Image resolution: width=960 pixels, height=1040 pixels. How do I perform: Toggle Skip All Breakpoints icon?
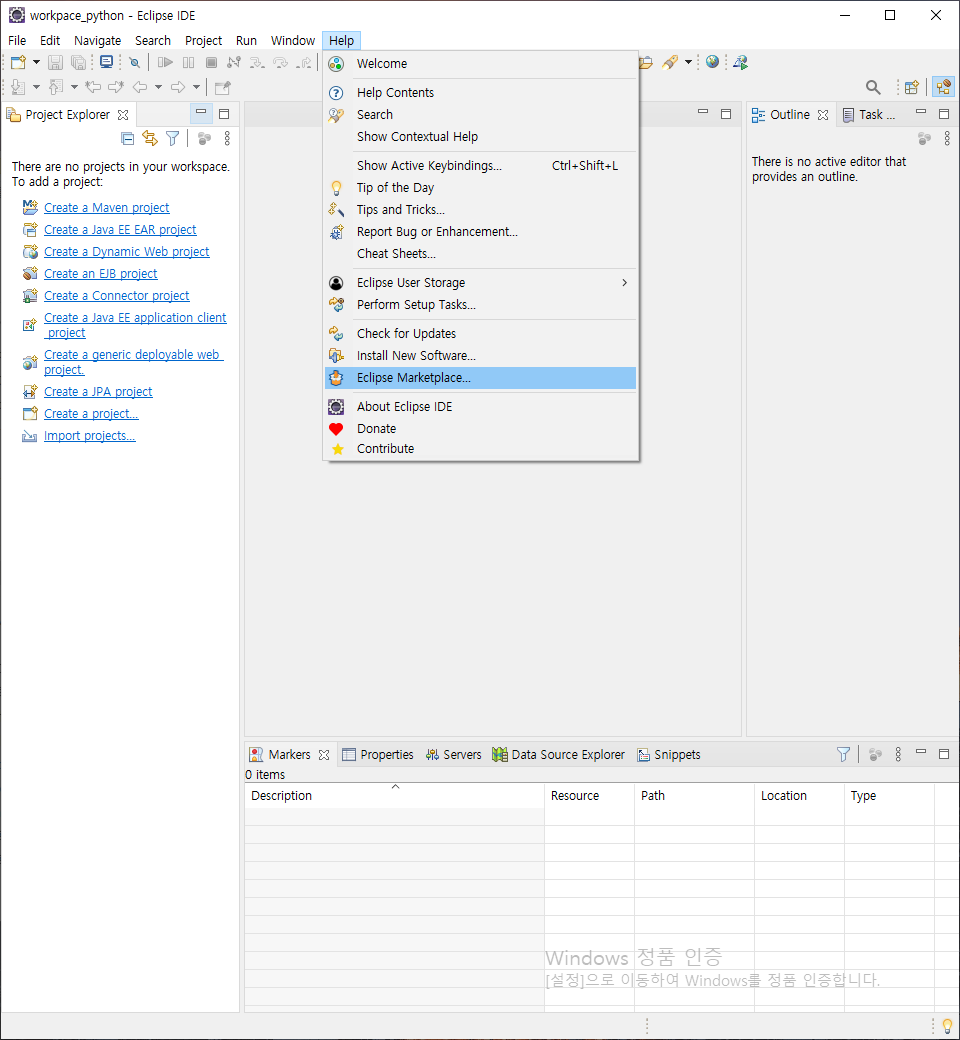pos(135,62)
